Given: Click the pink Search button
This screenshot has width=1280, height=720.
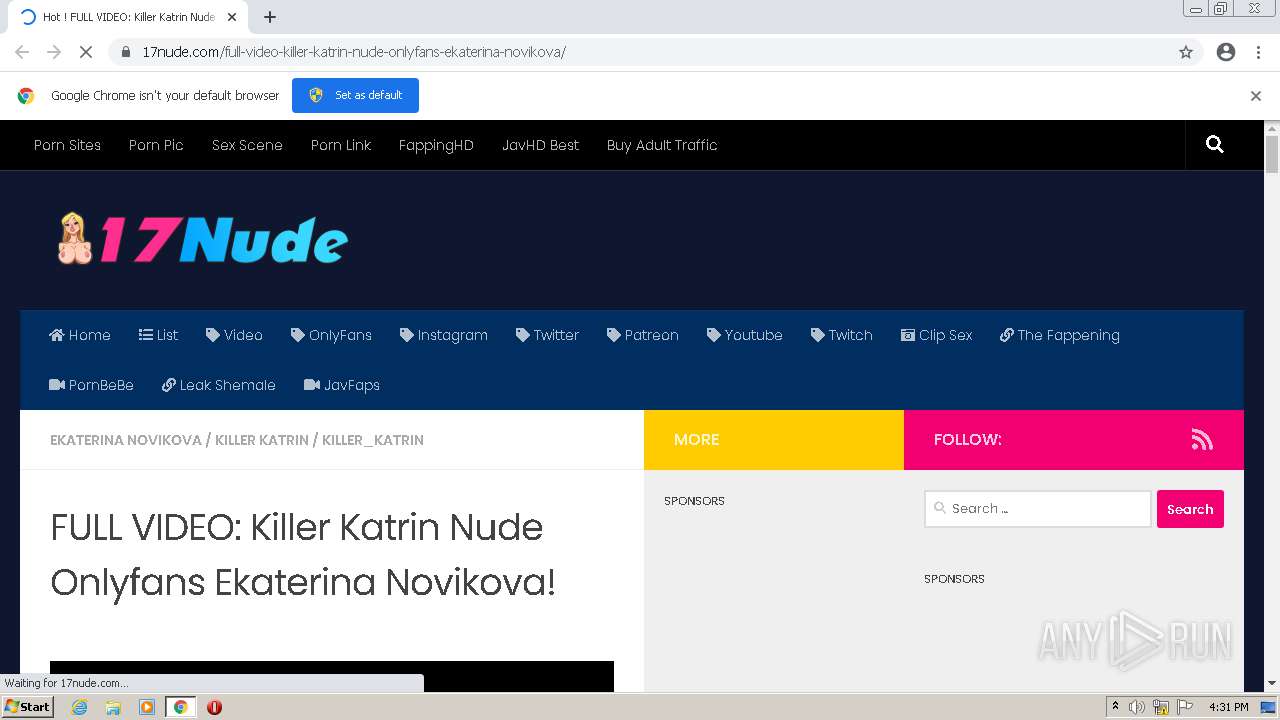Looking at the screenshot, I should click(x=1190, y=509).
